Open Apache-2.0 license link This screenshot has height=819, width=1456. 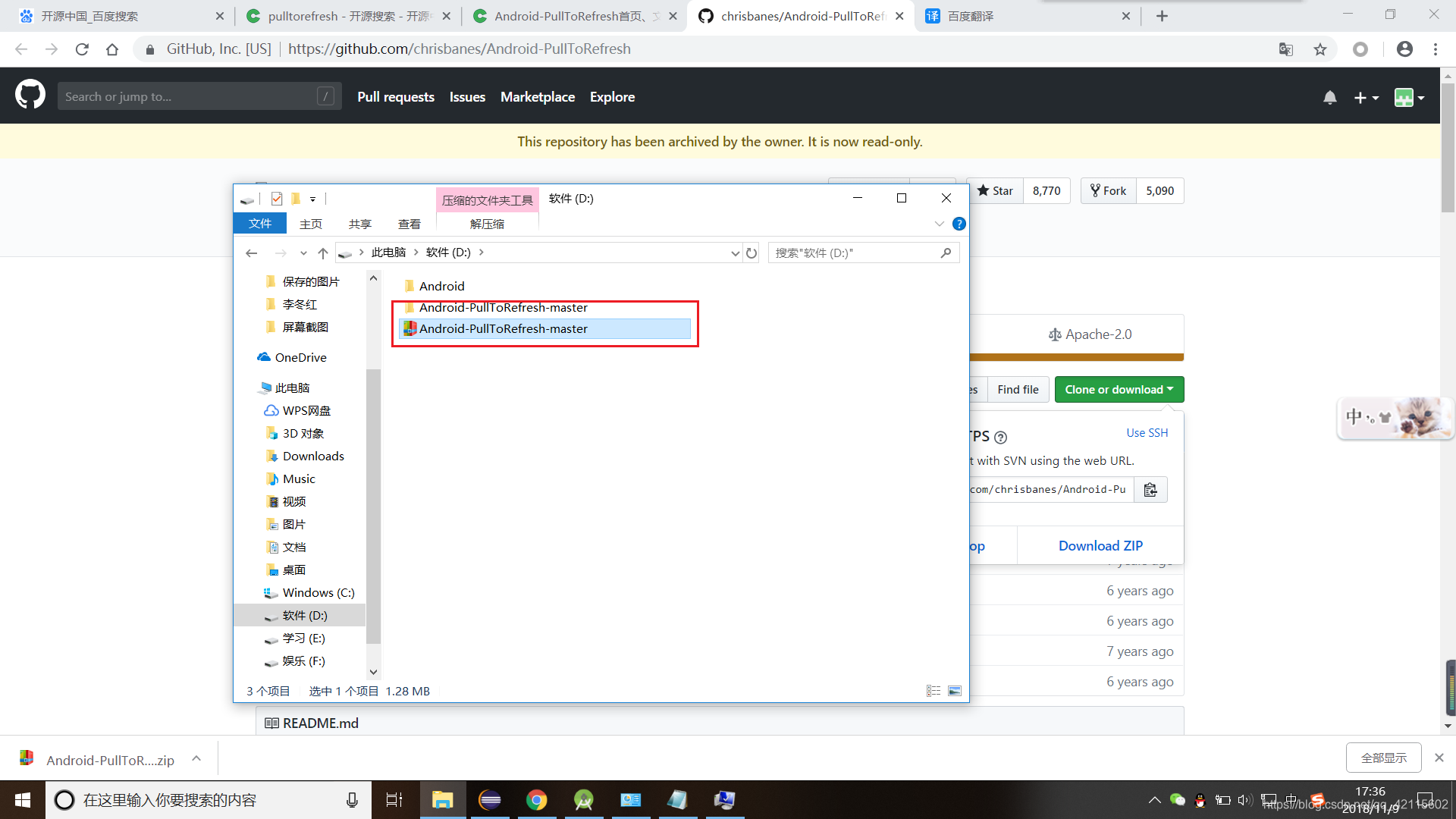point(1090,334)
